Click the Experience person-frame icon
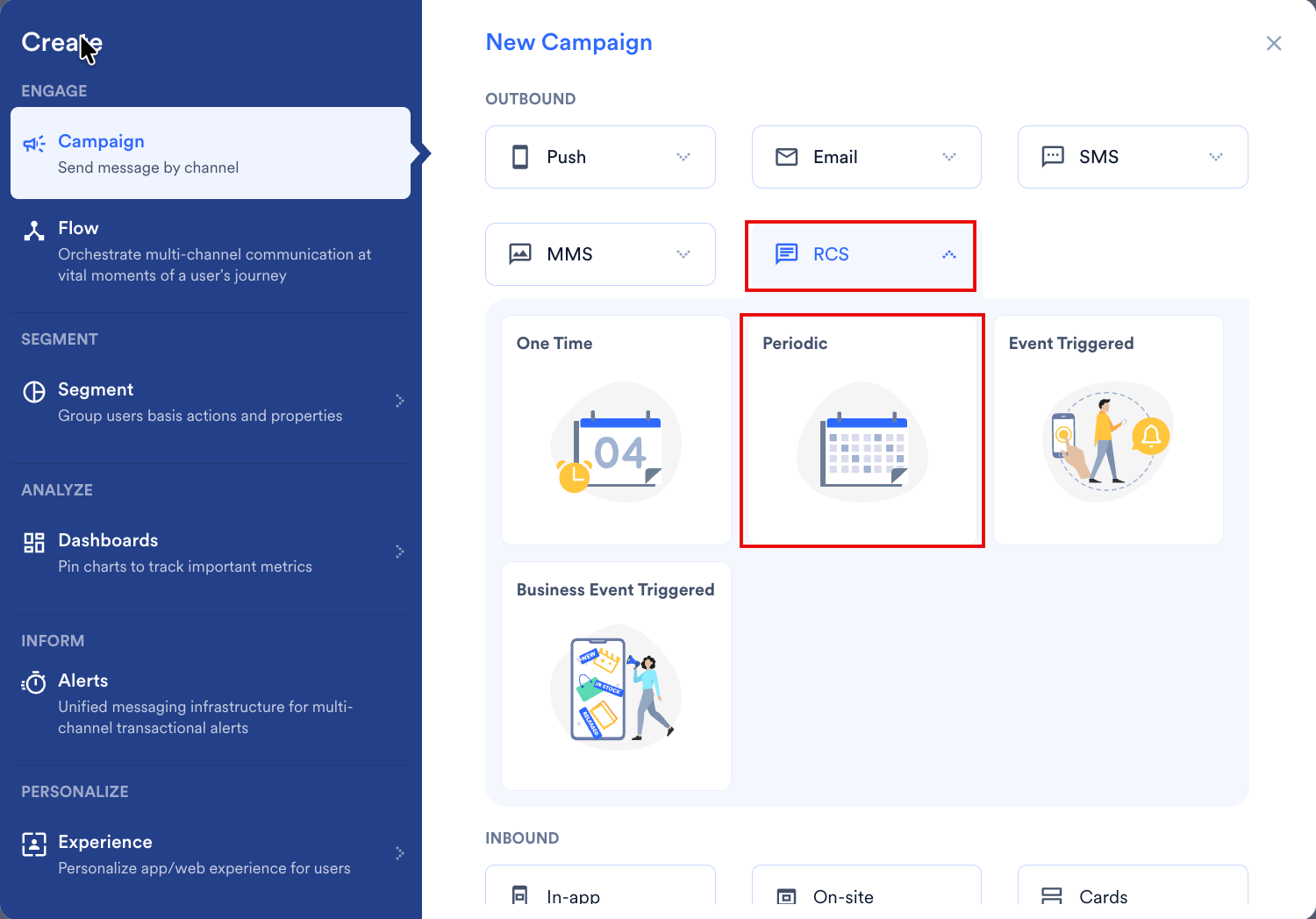The width and height of the screenshot is (1316, 919). click(34, 844)
